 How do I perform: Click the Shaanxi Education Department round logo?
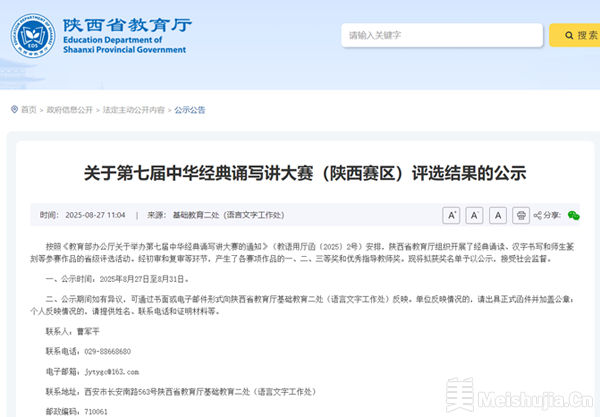pyautogui.click(x=33, y=36)
